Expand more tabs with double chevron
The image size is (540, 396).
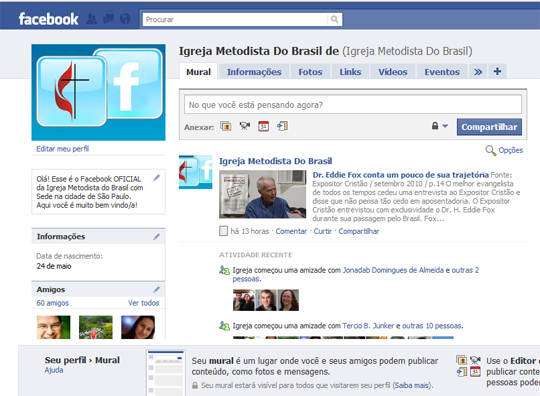click(478, 72)
